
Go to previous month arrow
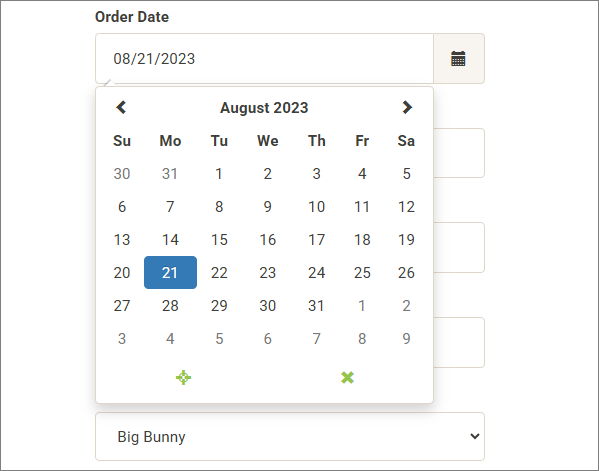point(121,107)
